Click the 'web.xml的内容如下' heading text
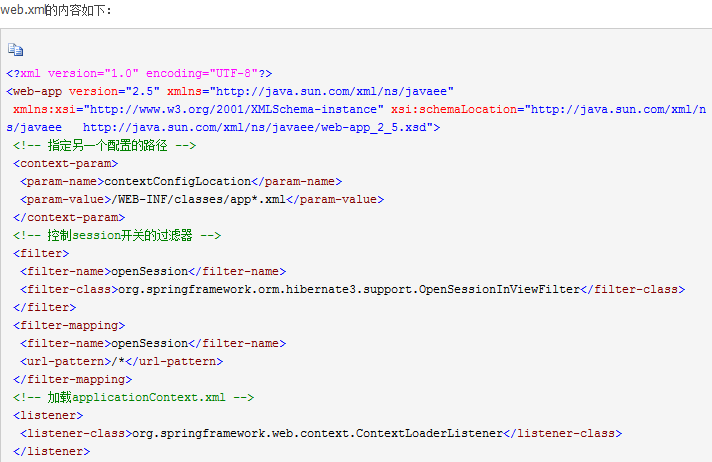The height and width of the screenshot is (462, 712). pos(56,10)
